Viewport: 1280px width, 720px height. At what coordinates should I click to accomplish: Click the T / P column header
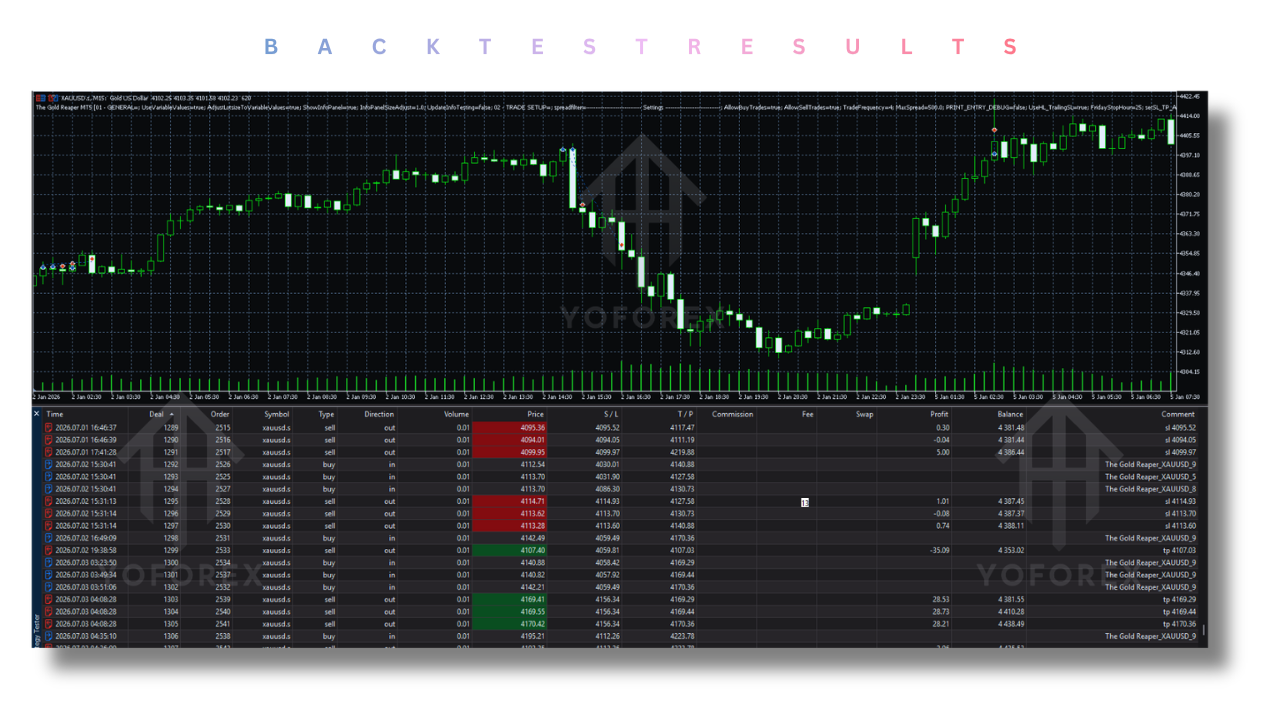coord(685,414)
